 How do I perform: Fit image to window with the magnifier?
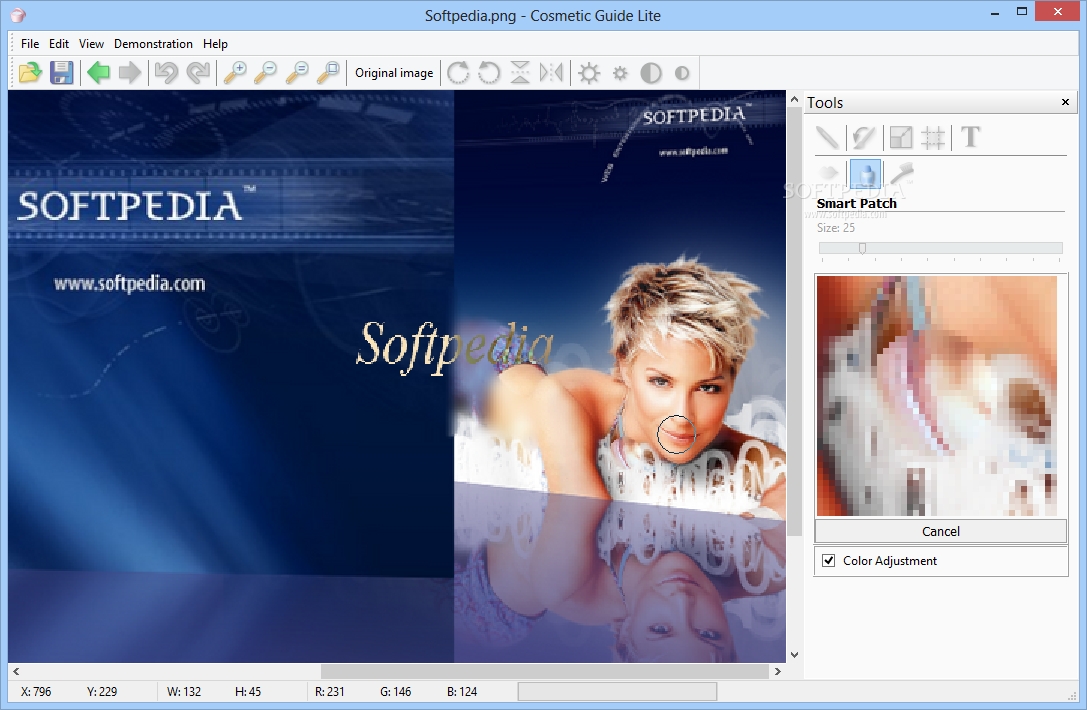pos(328,73)
